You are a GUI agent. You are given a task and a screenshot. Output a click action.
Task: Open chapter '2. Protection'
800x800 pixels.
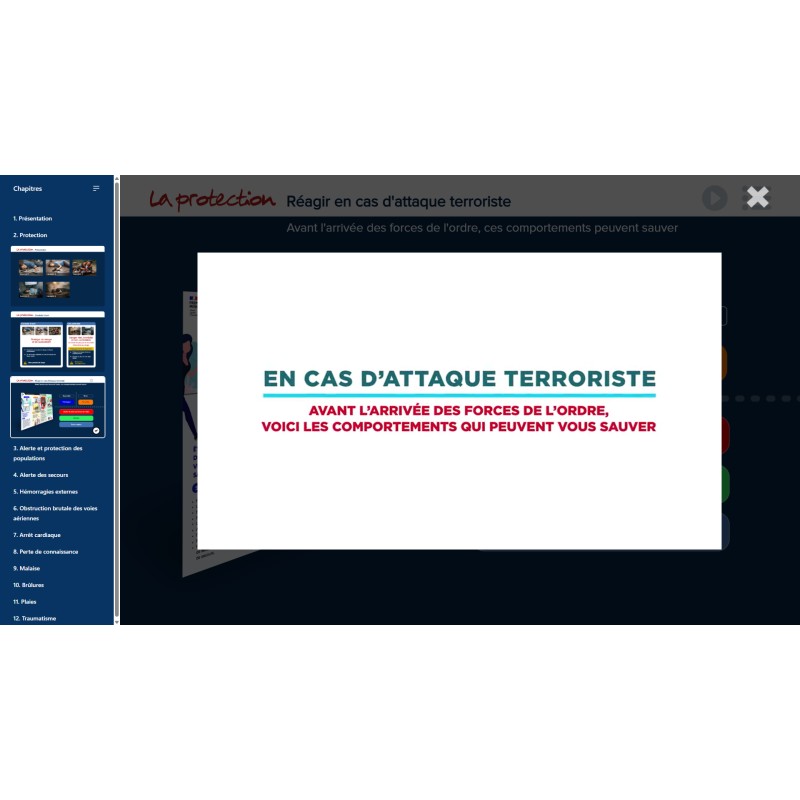click(x=33, y=235)
